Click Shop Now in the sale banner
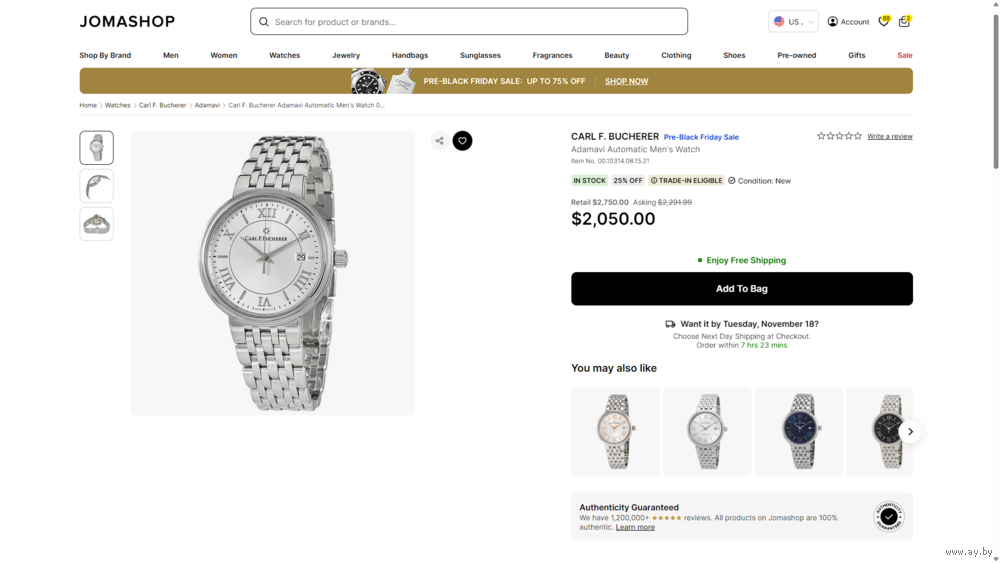The image size is (1000, 563). pos(626,81)
